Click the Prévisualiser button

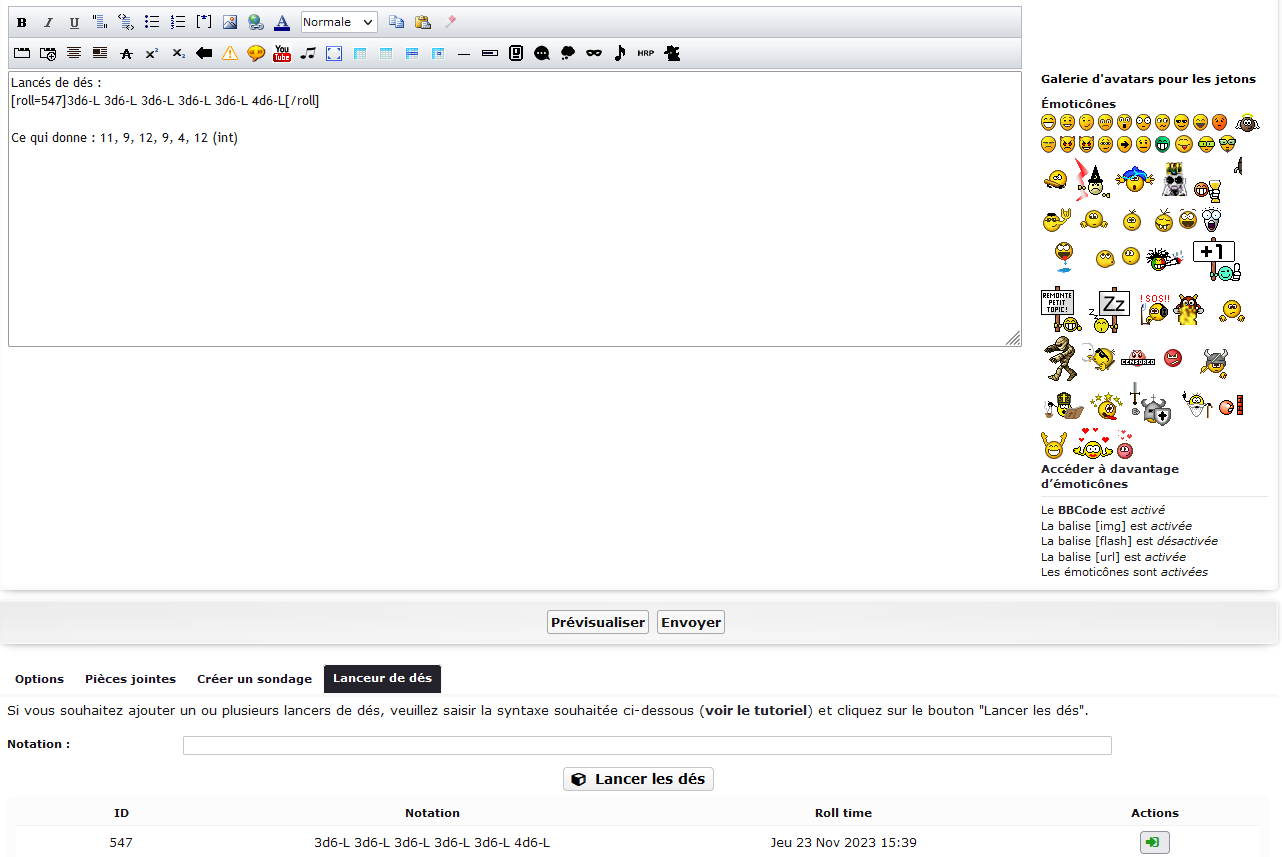click(x=598, y=622)
